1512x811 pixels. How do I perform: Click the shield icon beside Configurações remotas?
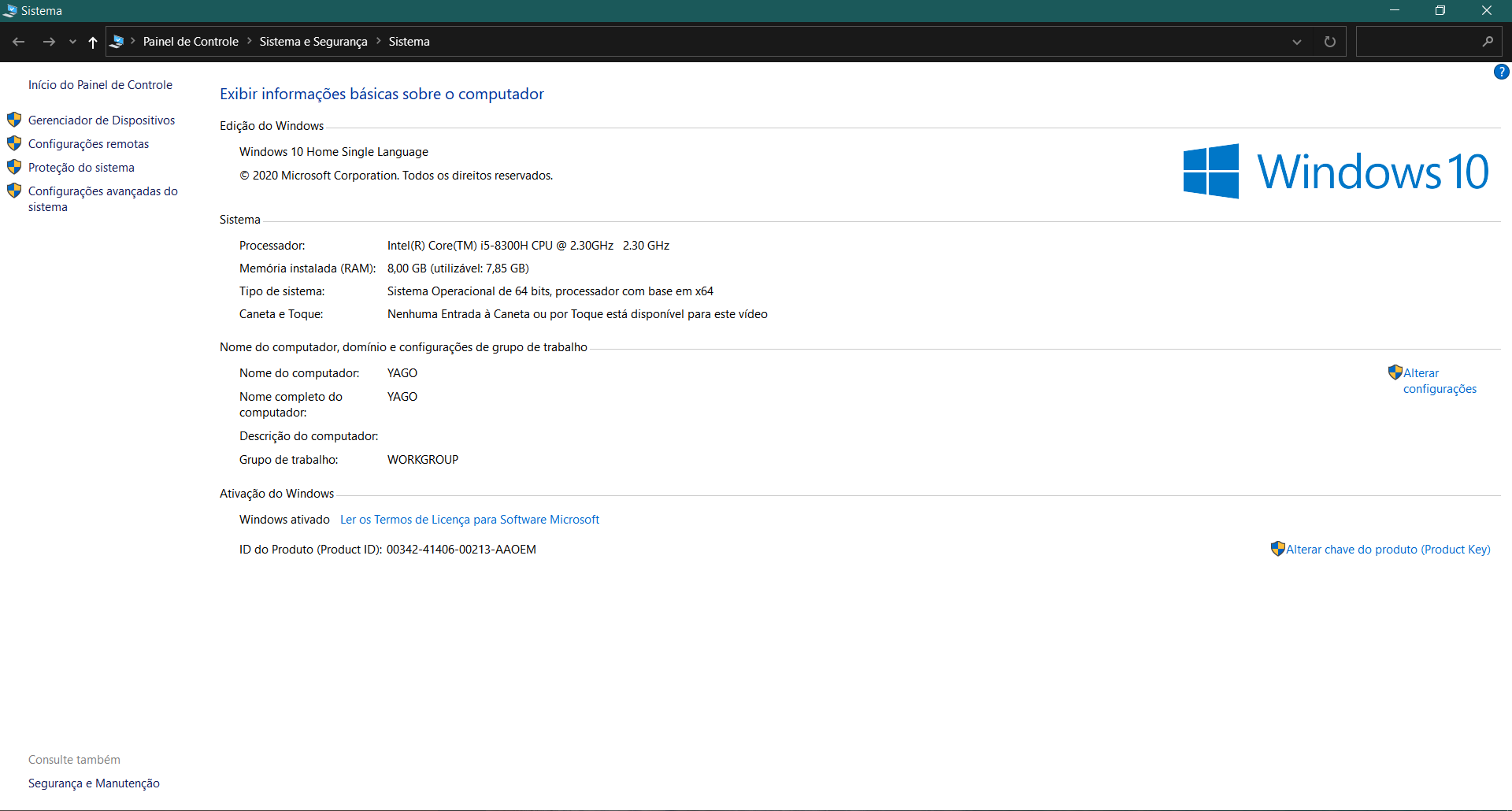14,143
